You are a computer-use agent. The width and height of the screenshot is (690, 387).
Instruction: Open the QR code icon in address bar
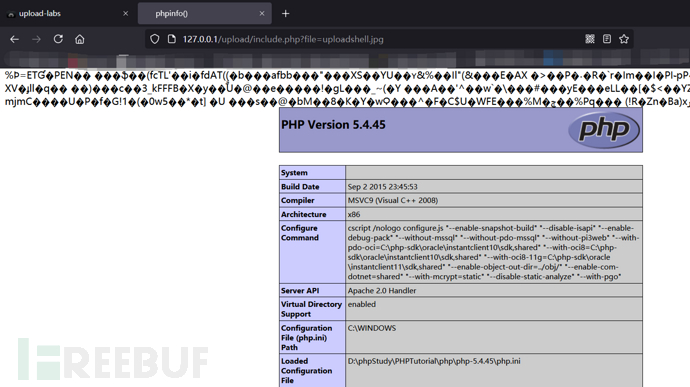590,39
